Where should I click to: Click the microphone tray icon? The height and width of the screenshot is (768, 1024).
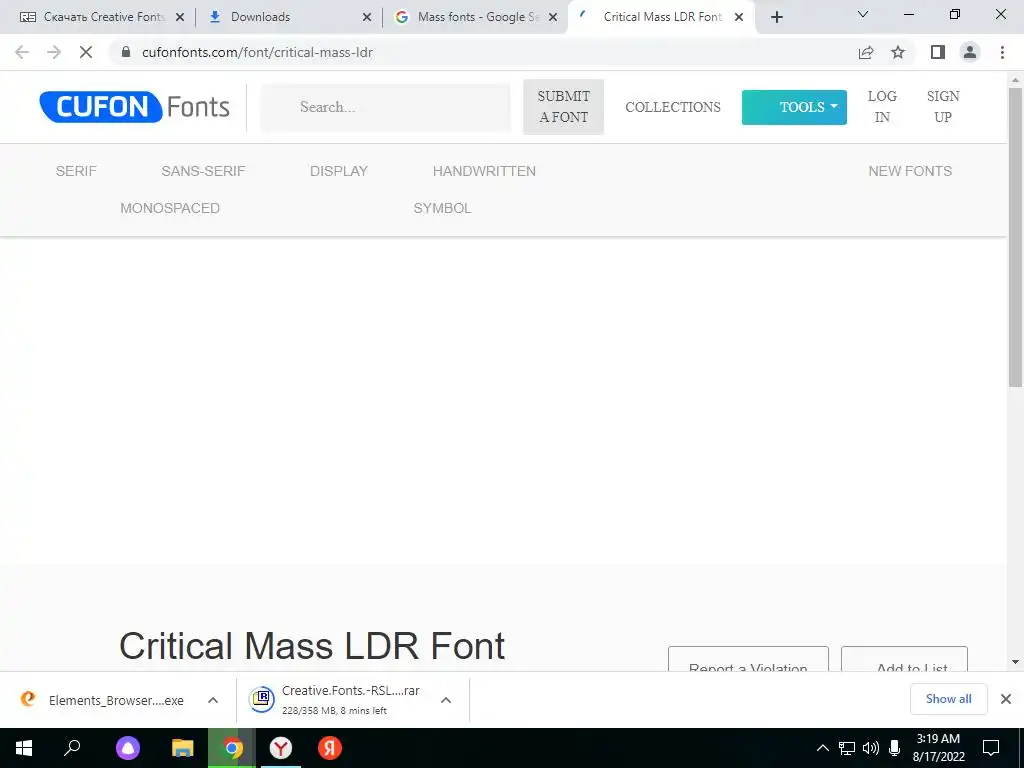[895, 748]
